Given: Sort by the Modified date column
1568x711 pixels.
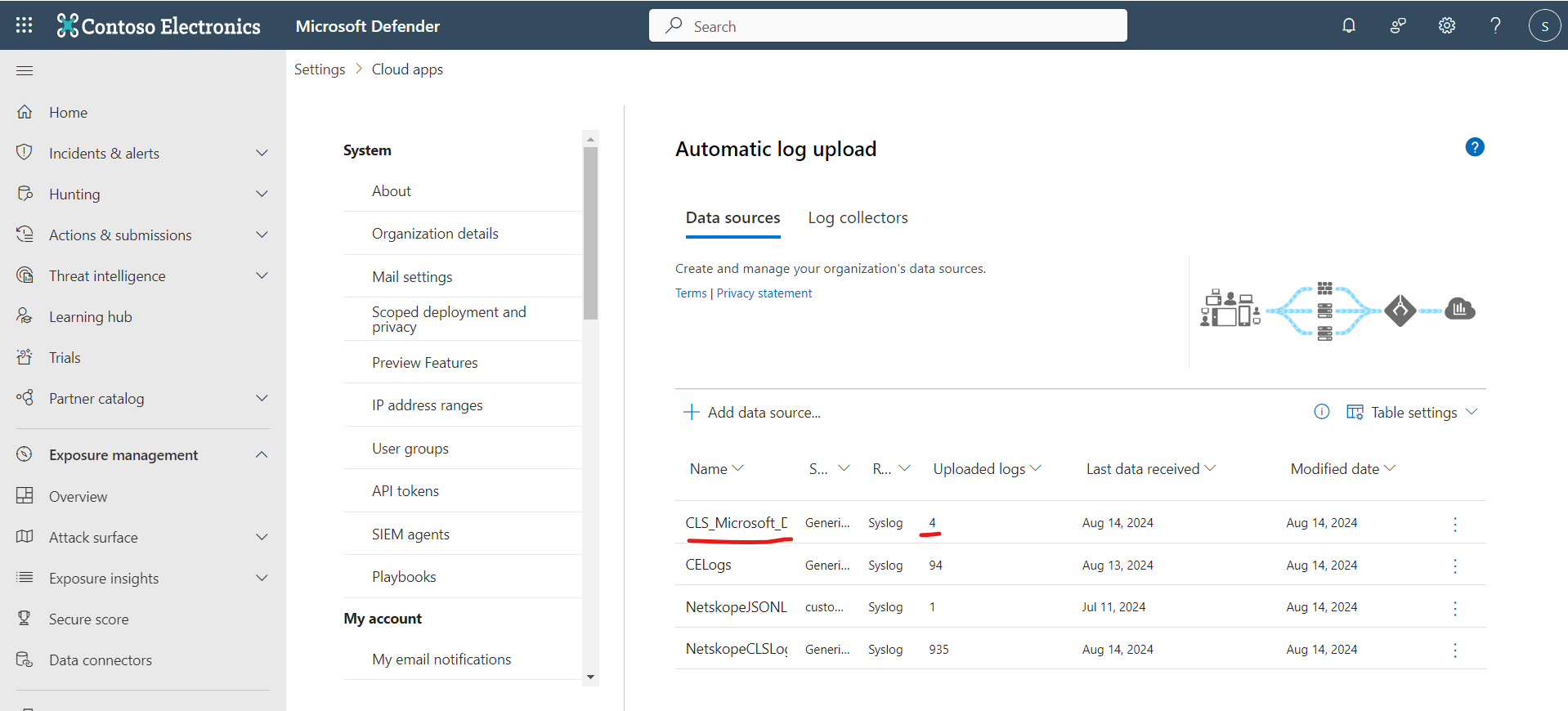Looking at the screenshot, I should [1342, 468].
